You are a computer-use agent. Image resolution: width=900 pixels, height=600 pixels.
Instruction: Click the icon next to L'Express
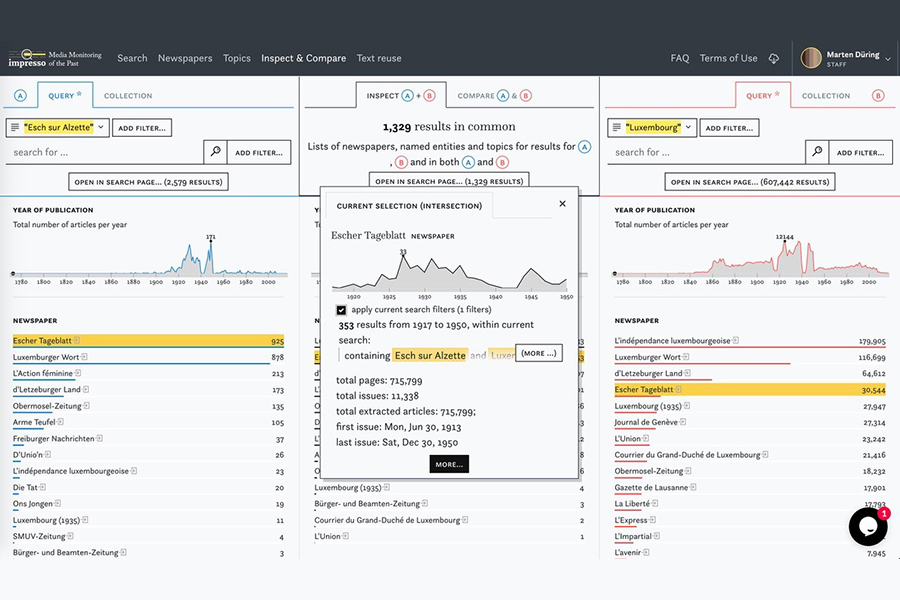click(x=652, y=520)
